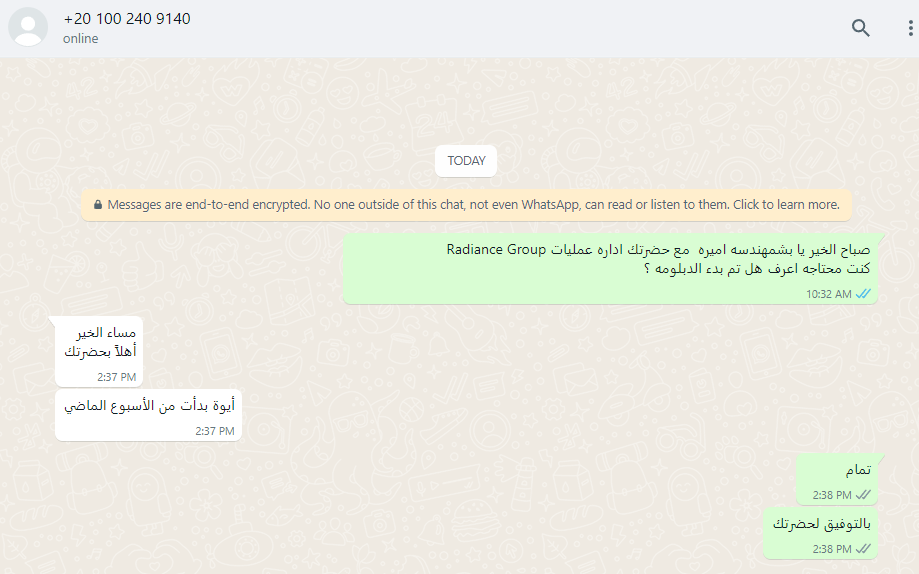Click the Radiance Group text in message
Screen dimensions: 919x574
point(496,249)
